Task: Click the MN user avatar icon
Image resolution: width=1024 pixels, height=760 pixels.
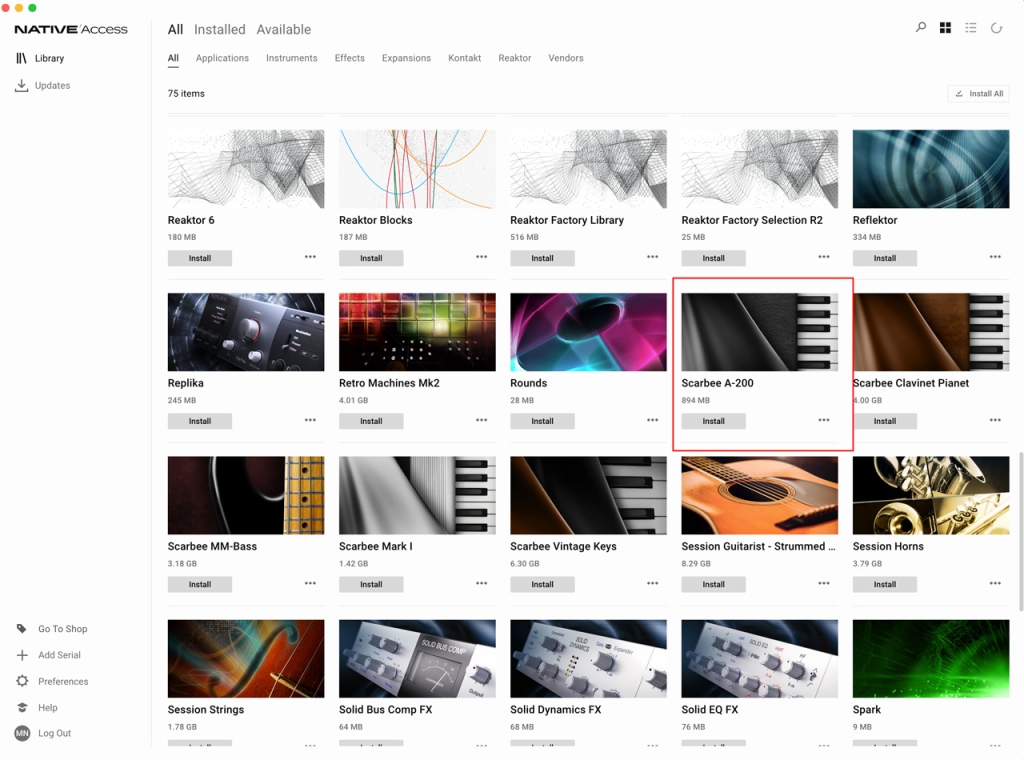Action: (22, 733)
